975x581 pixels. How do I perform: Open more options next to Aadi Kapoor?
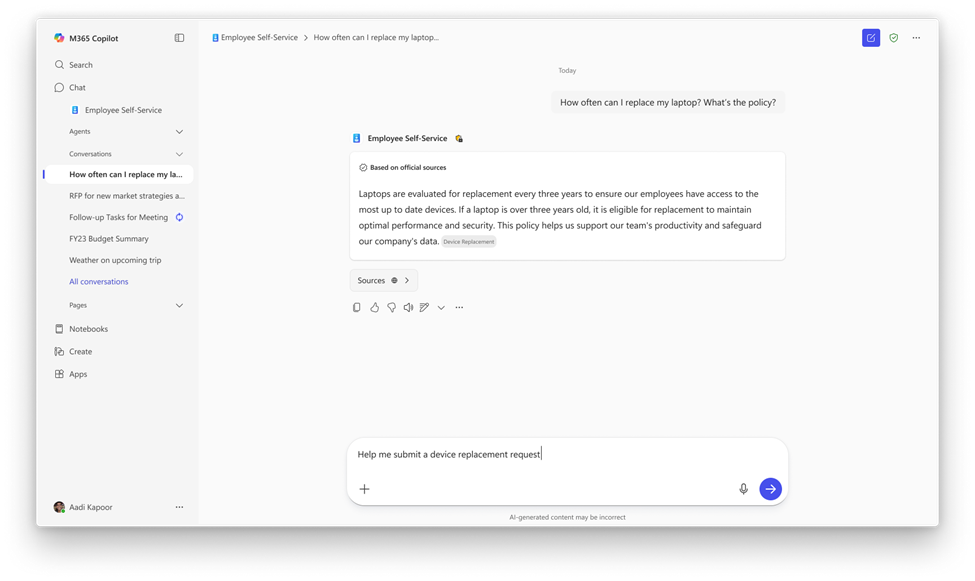(179, 507)
